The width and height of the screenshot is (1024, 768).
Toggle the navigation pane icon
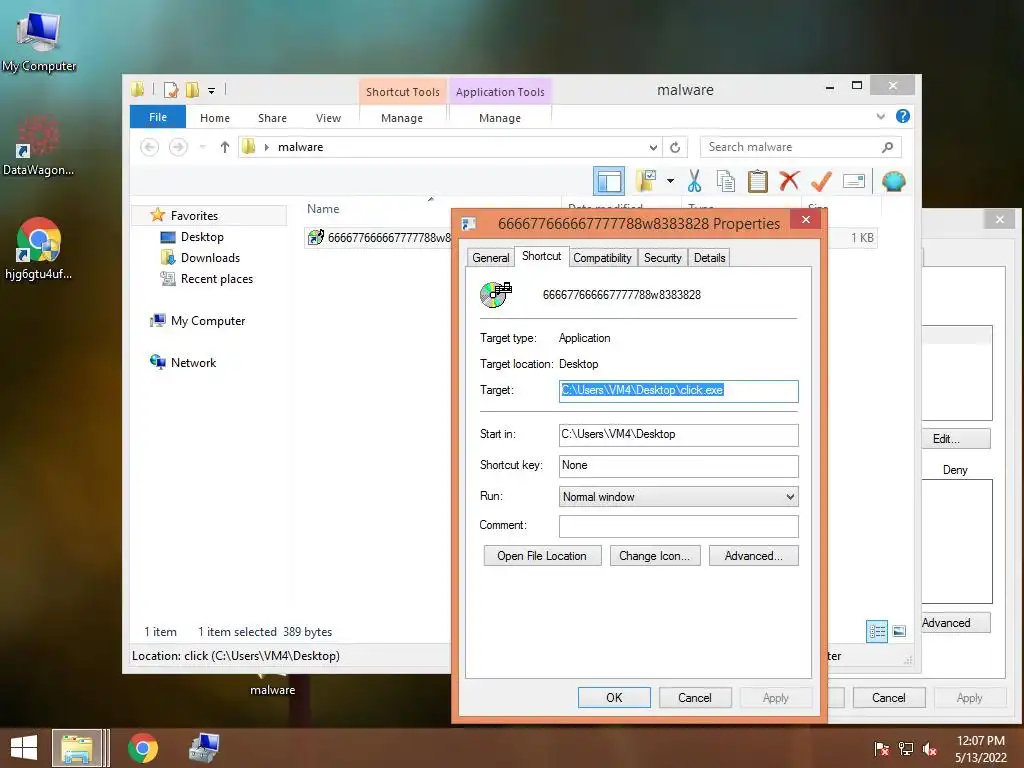click(x=609, y=181)
